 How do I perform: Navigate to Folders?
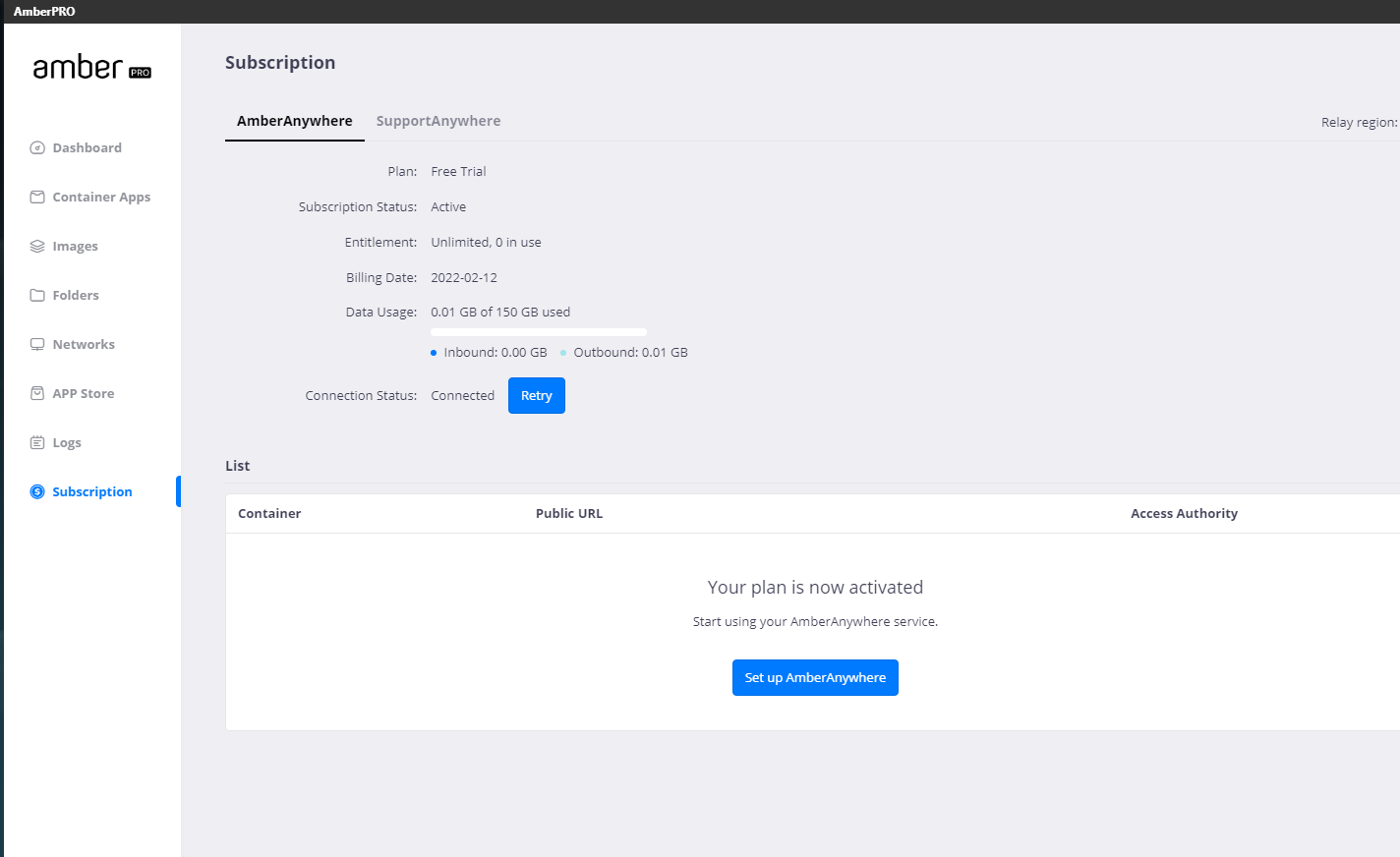76,296
